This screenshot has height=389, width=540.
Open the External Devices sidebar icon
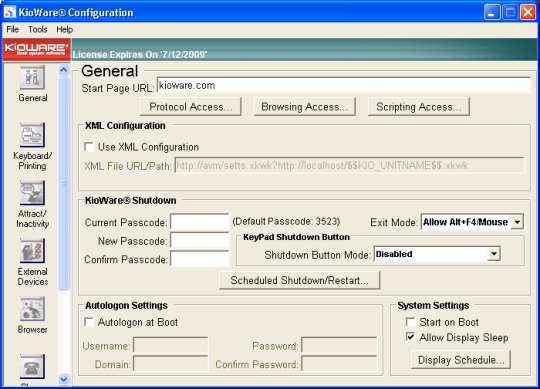(32, 251)
